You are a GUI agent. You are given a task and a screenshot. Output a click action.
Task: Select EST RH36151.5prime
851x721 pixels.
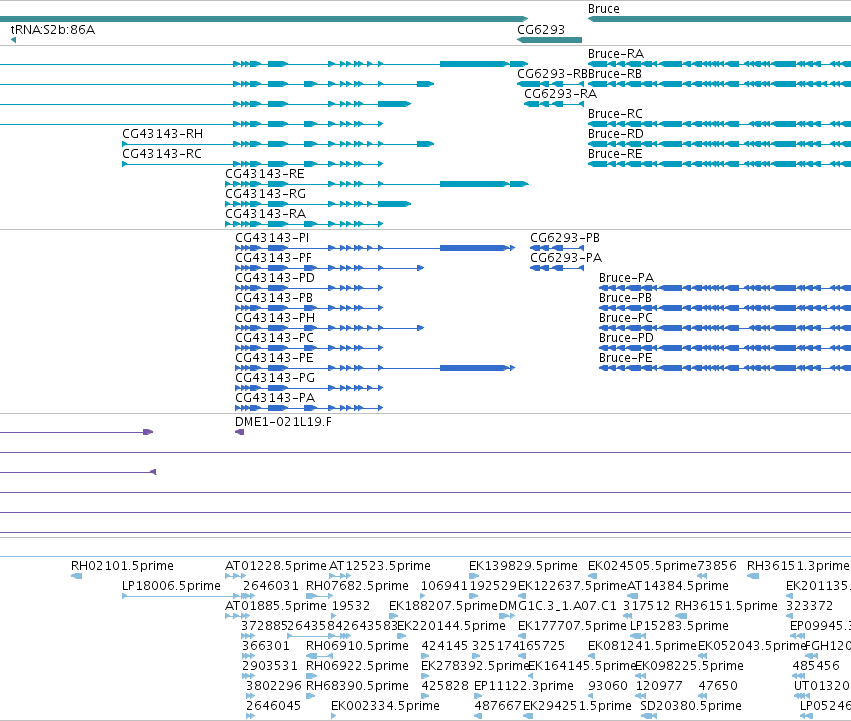pyautogui.click(x=726, y=606)
